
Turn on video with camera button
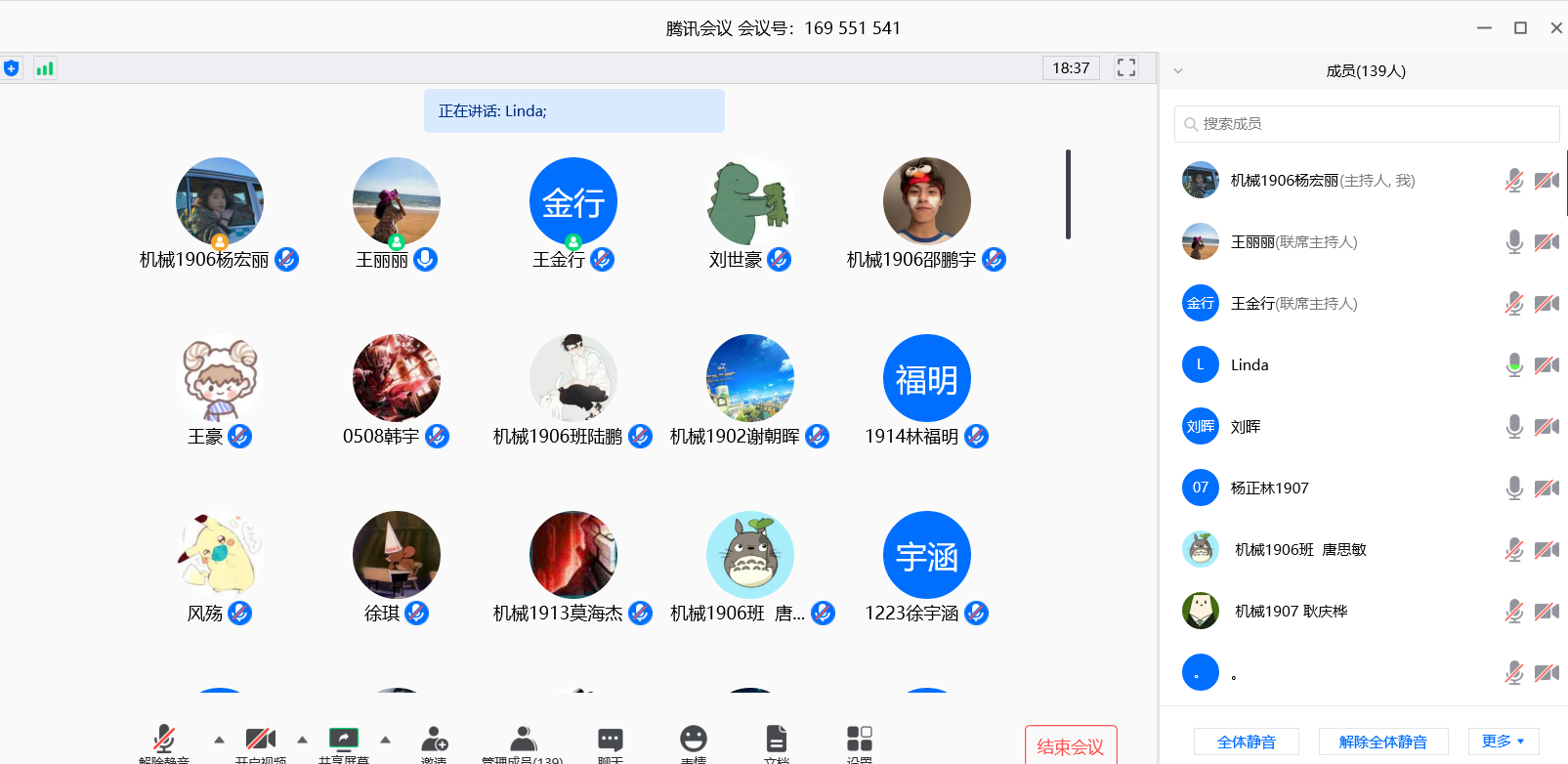tap(260, 740)
